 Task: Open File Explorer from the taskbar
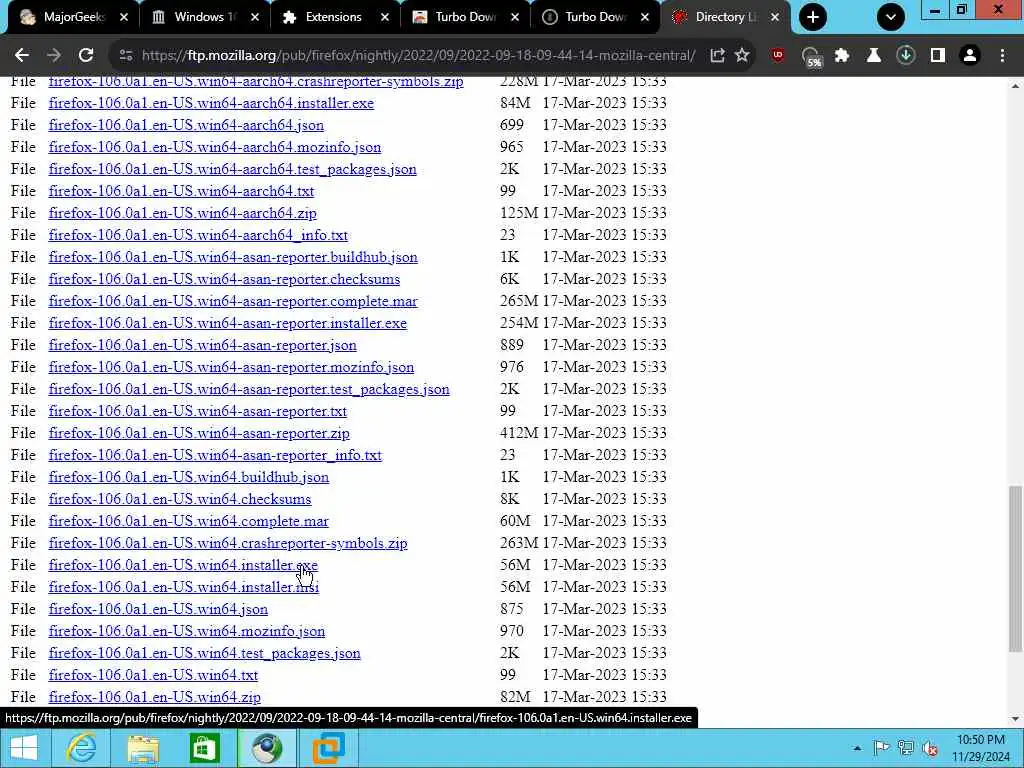[143, 748]
